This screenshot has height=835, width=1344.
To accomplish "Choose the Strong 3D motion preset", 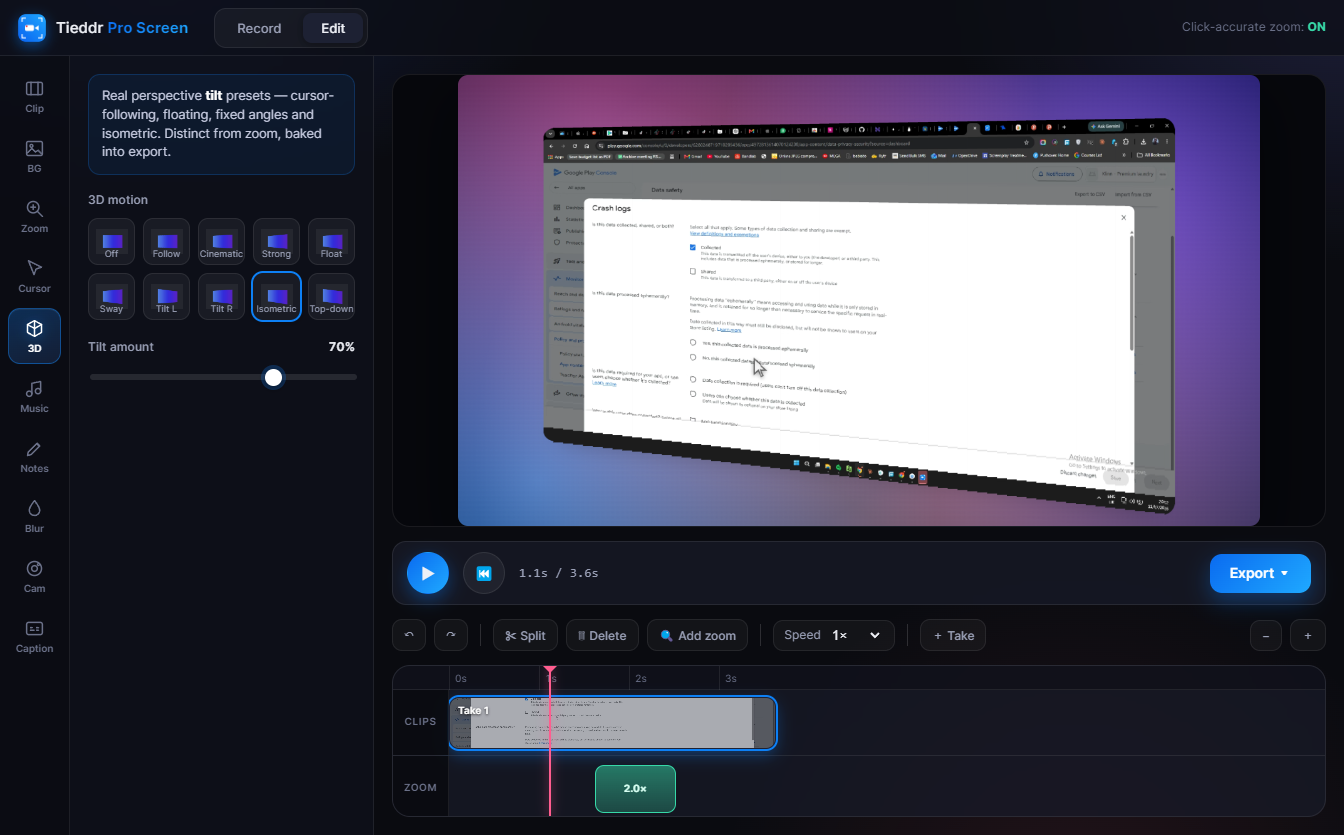I will click(276, 241).
